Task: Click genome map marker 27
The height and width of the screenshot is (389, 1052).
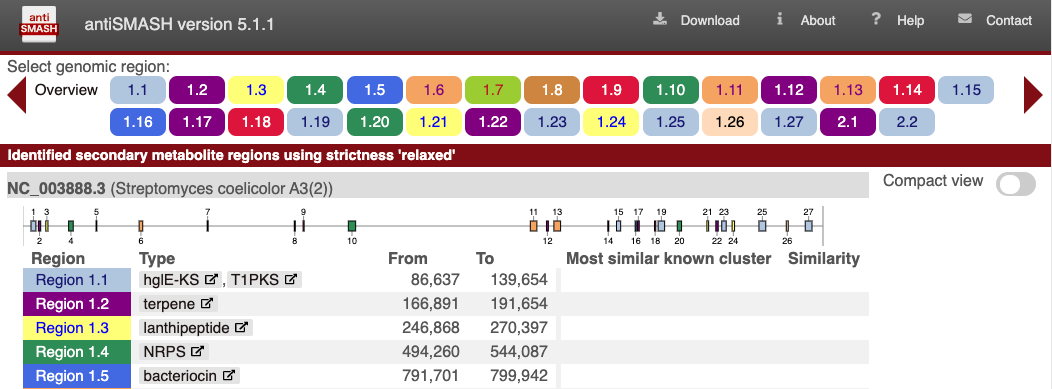Action: 808,226
